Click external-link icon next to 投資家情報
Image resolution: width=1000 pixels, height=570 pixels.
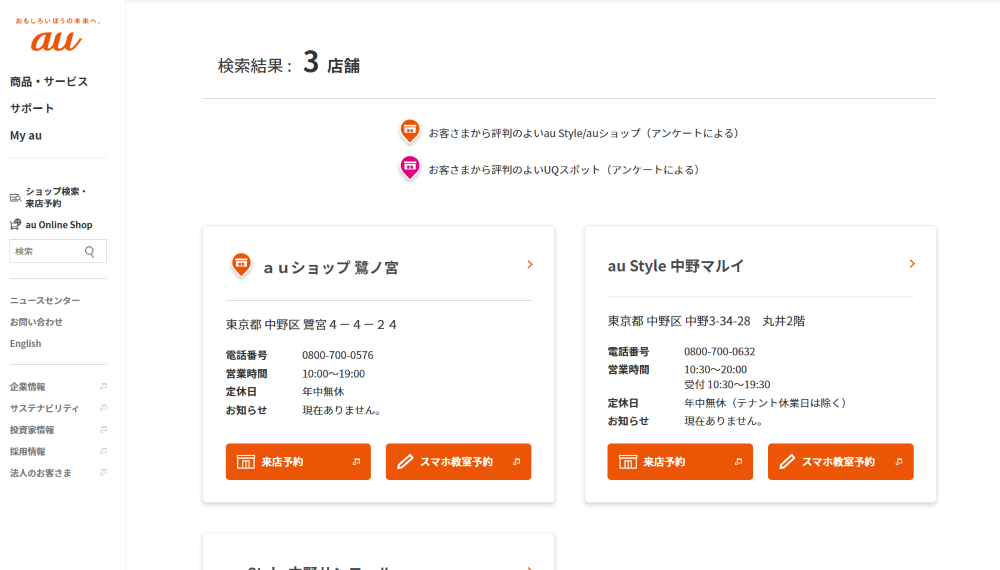click(103, 430)
